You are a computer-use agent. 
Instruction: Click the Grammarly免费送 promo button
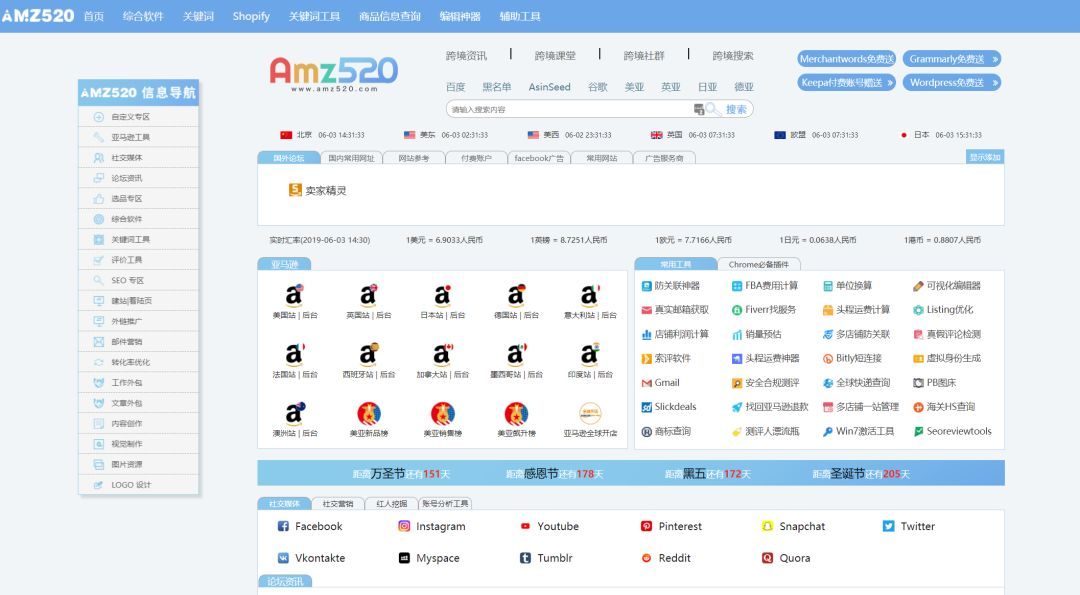[951, 59]
